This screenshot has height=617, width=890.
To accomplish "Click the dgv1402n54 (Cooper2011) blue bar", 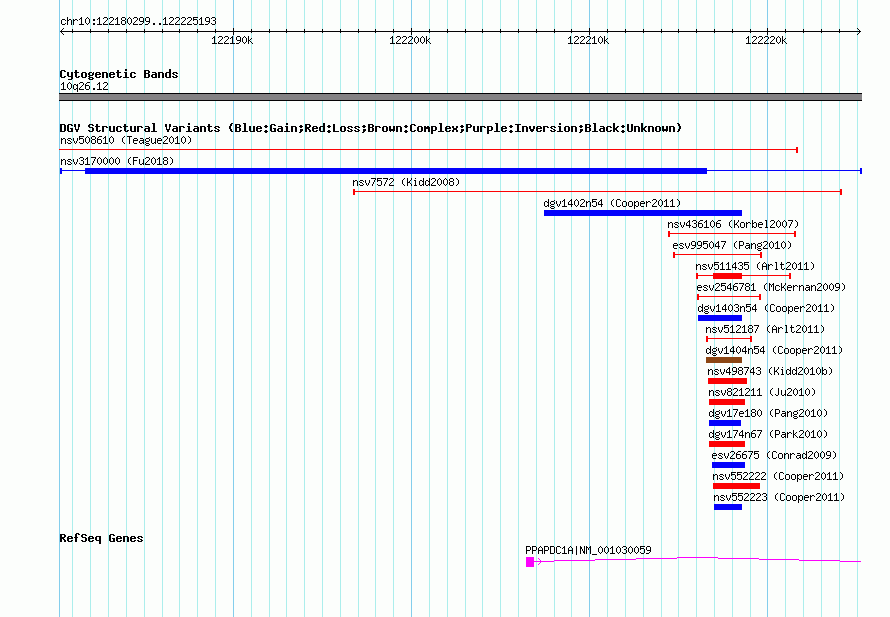I will pyautogui.click(x=643, y=213).
